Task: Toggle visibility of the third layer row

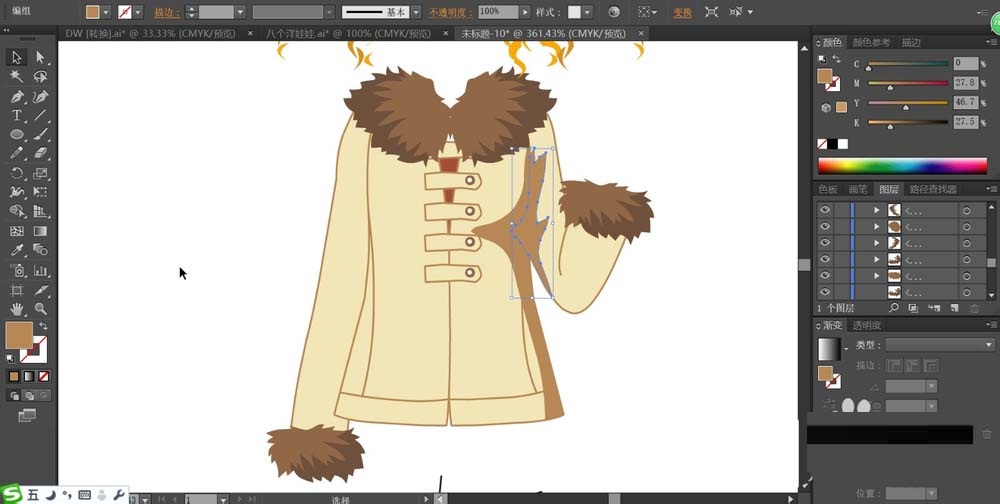Action: coord(825,243)
